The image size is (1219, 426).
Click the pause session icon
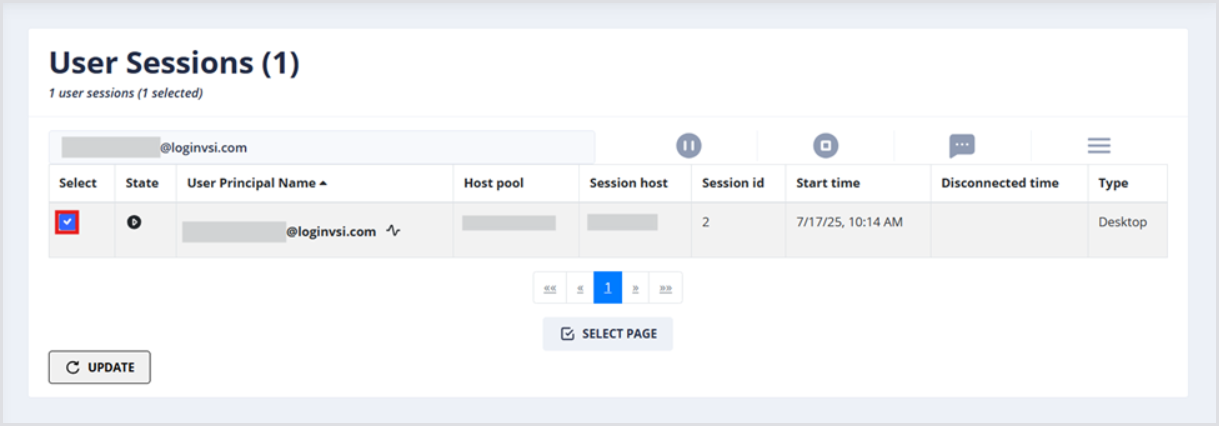pos(688,146)
